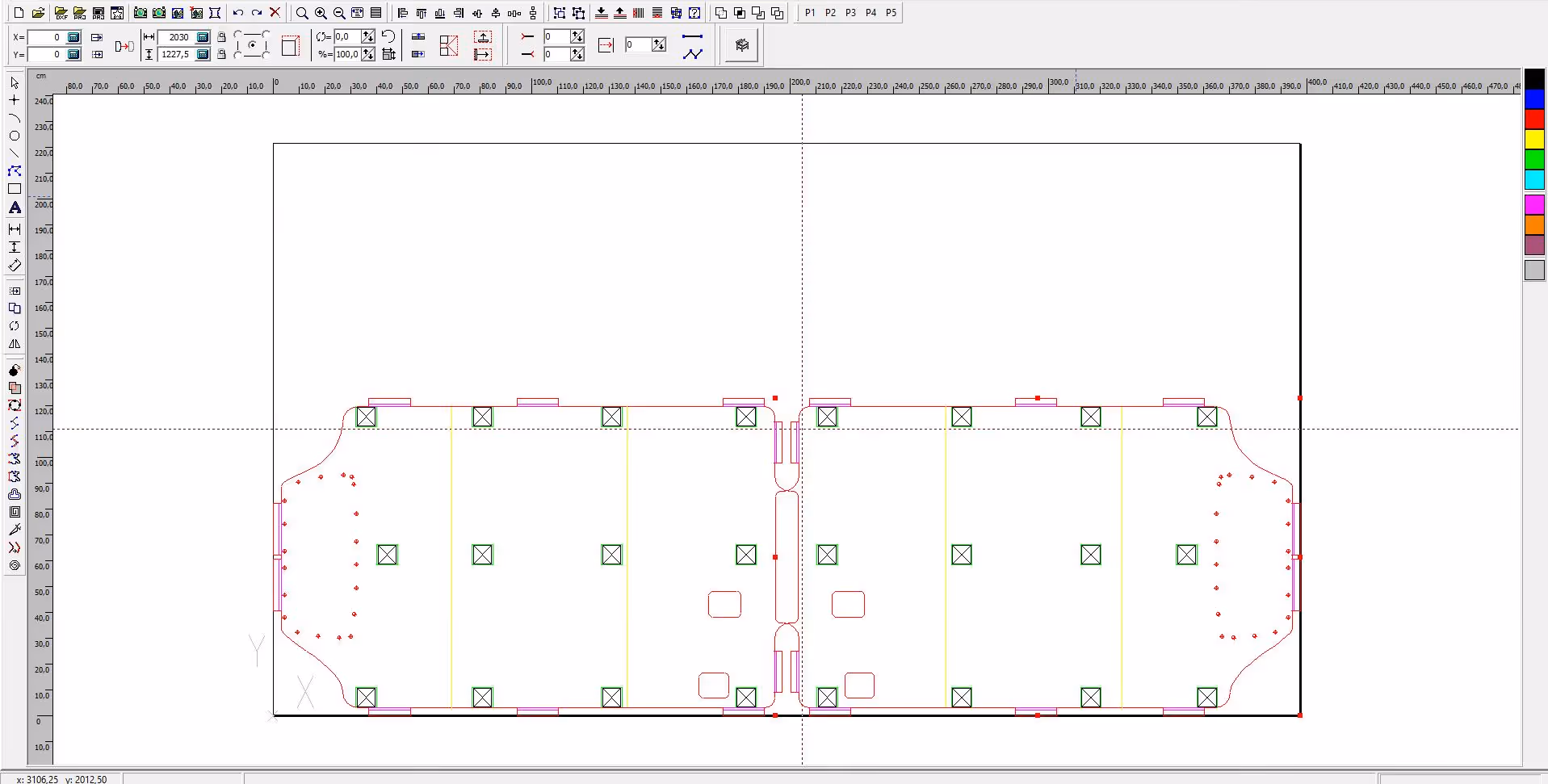Select top-right anchor point radio button
Screen dimensions: 1548x784
pos(266,34)
